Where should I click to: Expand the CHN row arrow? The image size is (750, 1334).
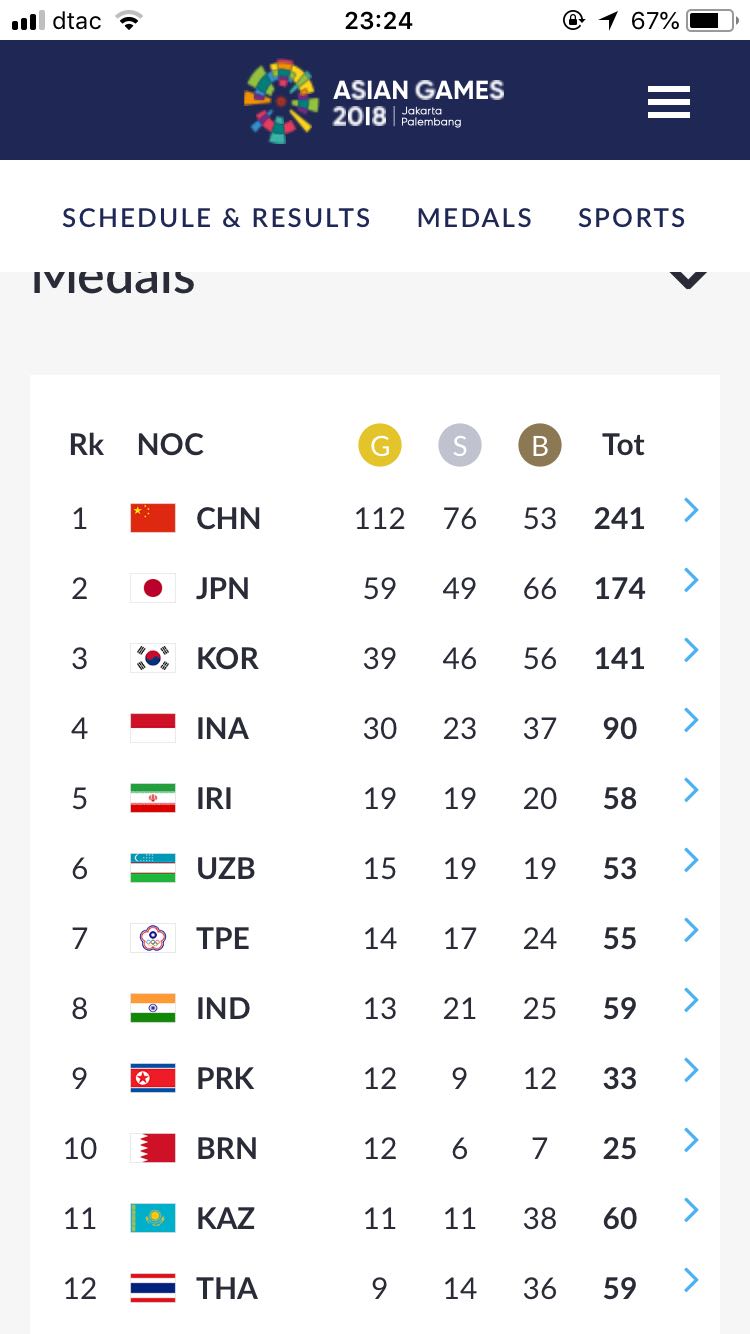coord(690,511)
